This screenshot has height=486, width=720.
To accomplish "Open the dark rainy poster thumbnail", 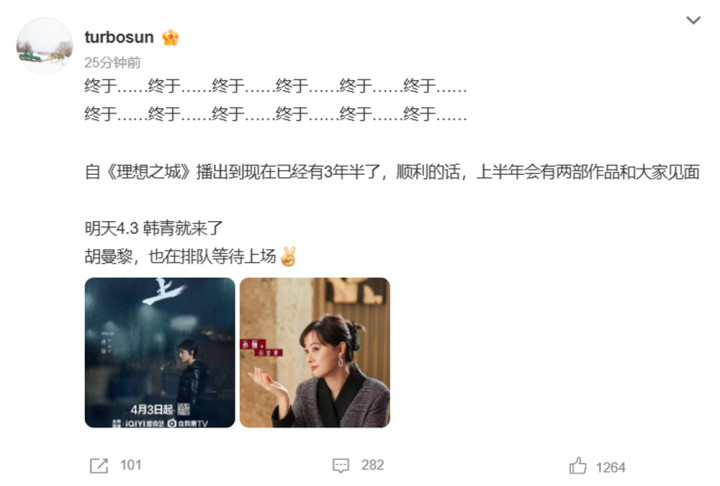I will pos(160,353).
